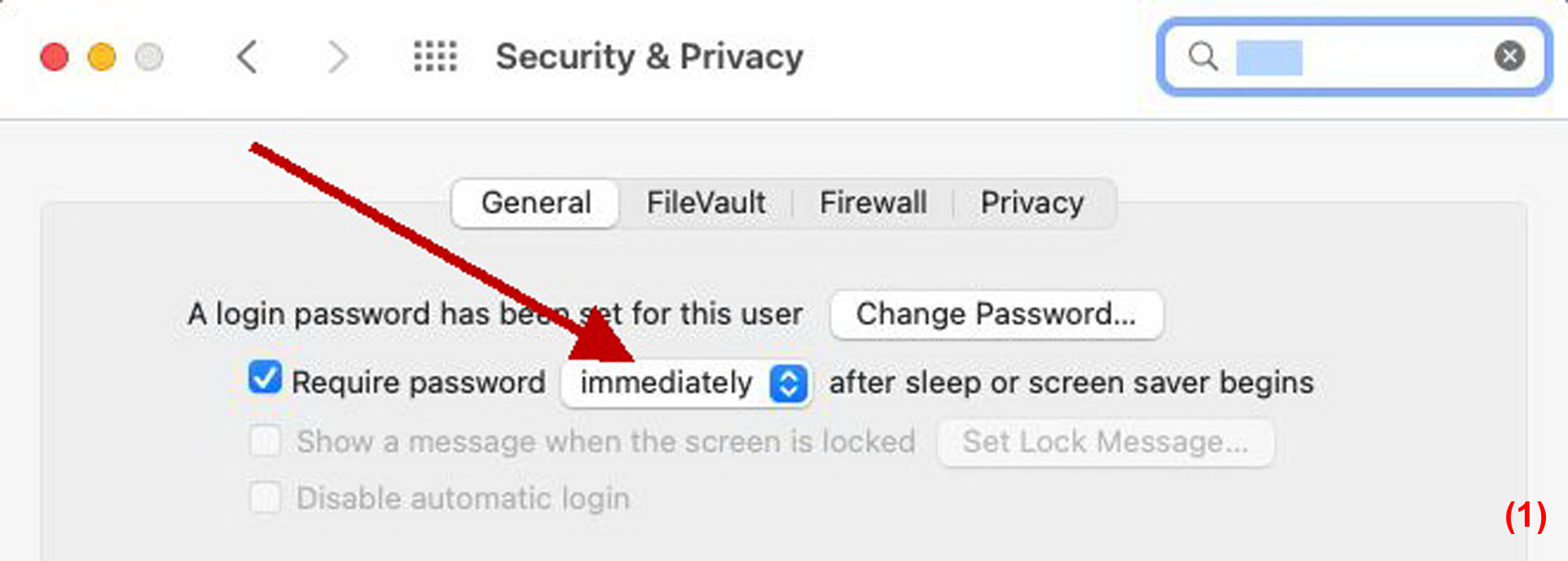Show all preferences grid icon
Image resolution: width=1568 pixels, height=561 pixels.
[x=434, y=57]
